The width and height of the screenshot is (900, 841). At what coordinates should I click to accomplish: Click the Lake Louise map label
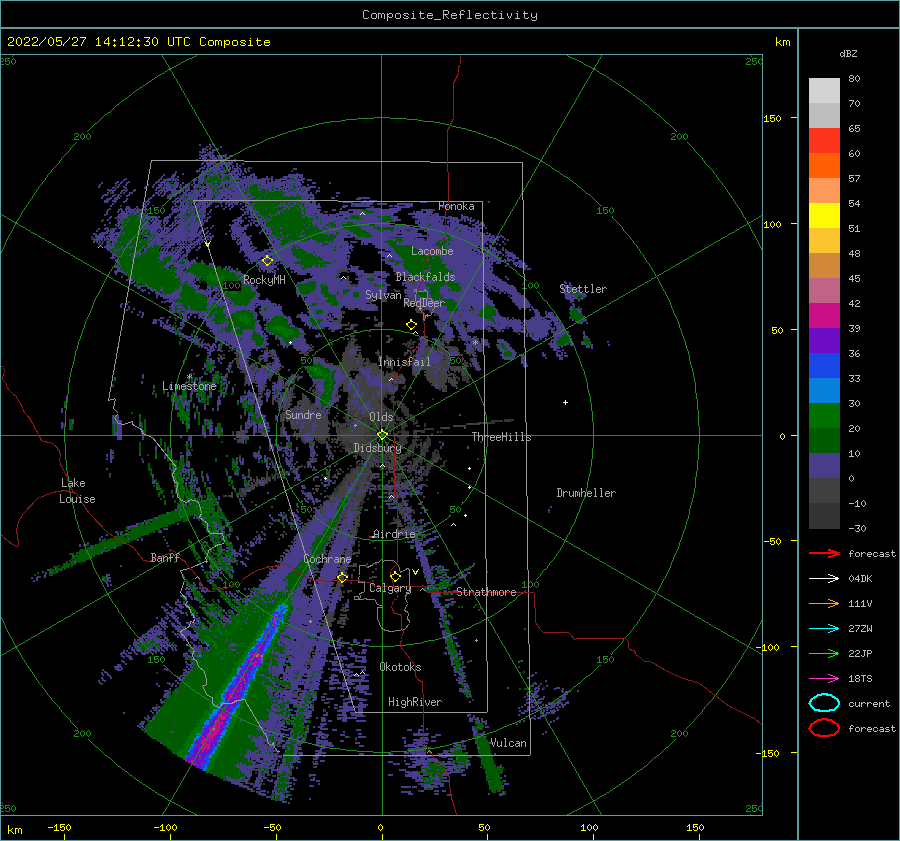pos(77,491)
